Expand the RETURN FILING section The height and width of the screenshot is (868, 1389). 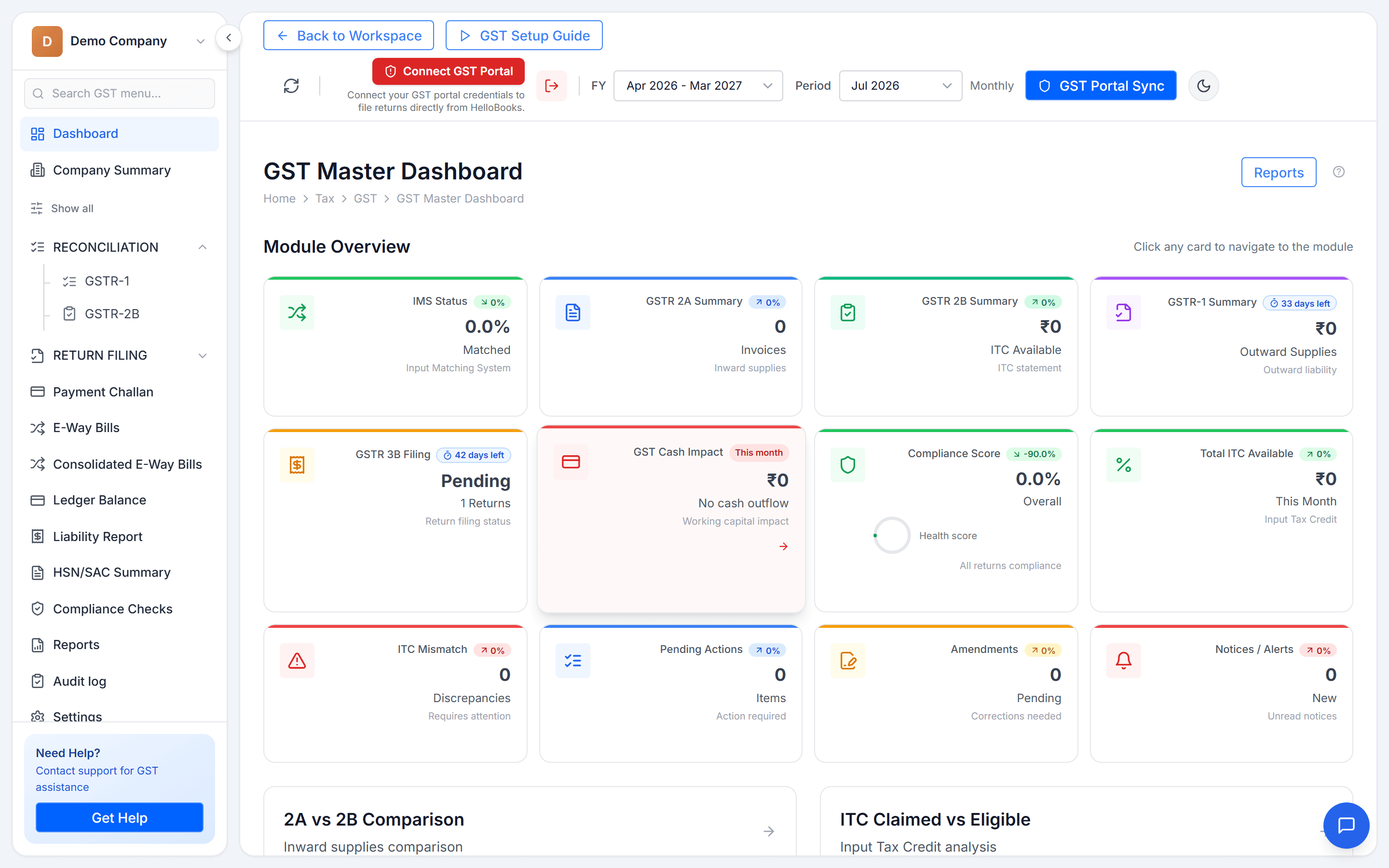coord(120,355)
